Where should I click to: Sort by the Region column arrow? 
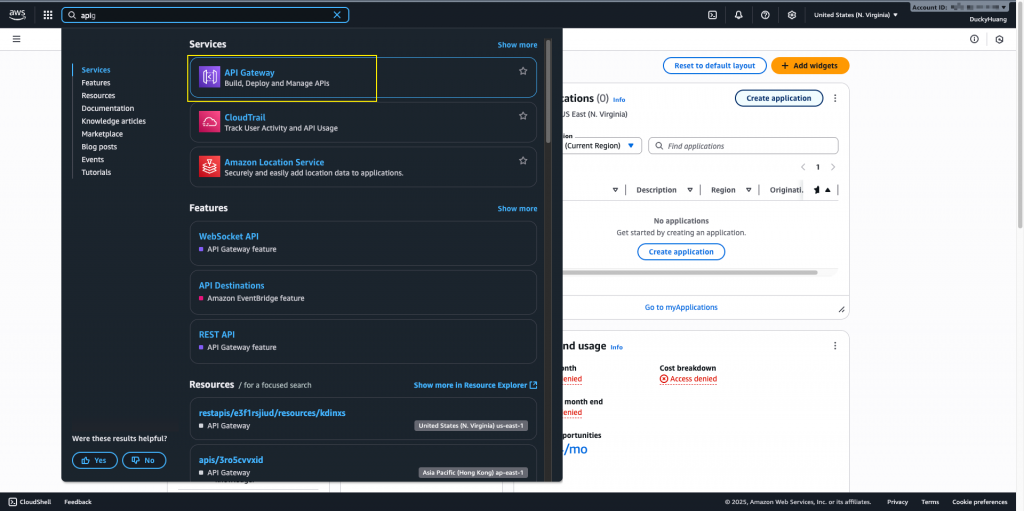pos(748,190)
